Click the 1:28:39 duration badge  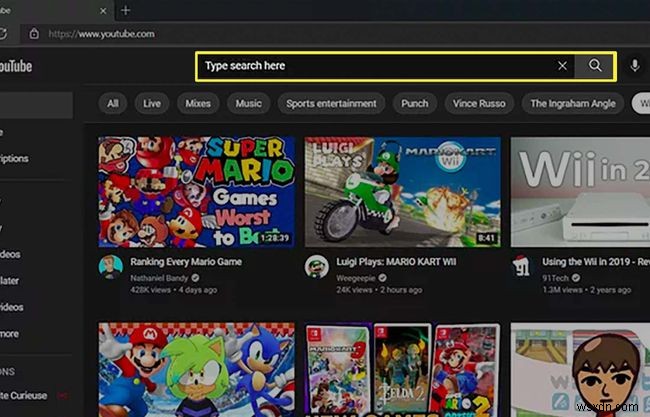click(x=274, y=238)
